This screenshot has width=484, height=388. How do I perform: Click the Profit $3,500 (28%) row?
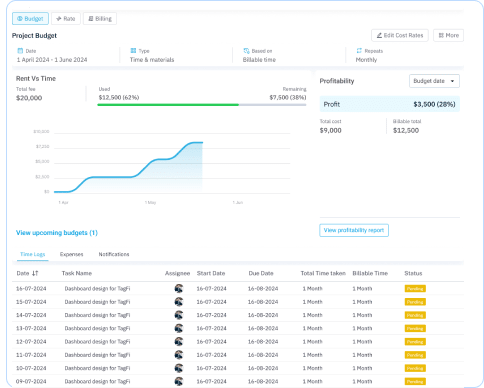[x=389, y=104]
